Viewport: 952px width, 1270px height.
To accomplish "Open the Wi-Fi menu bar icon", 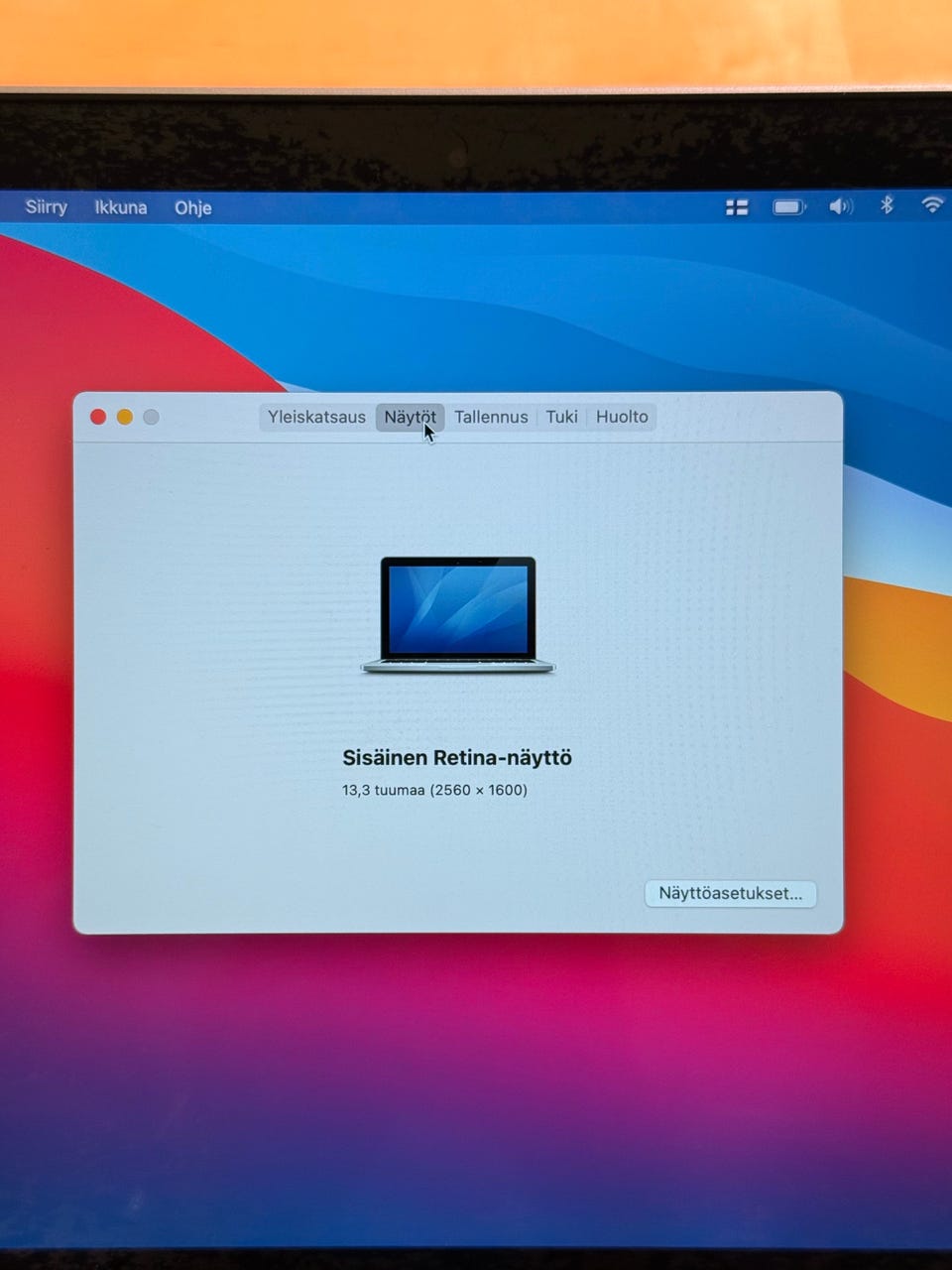I will point(932,205).
